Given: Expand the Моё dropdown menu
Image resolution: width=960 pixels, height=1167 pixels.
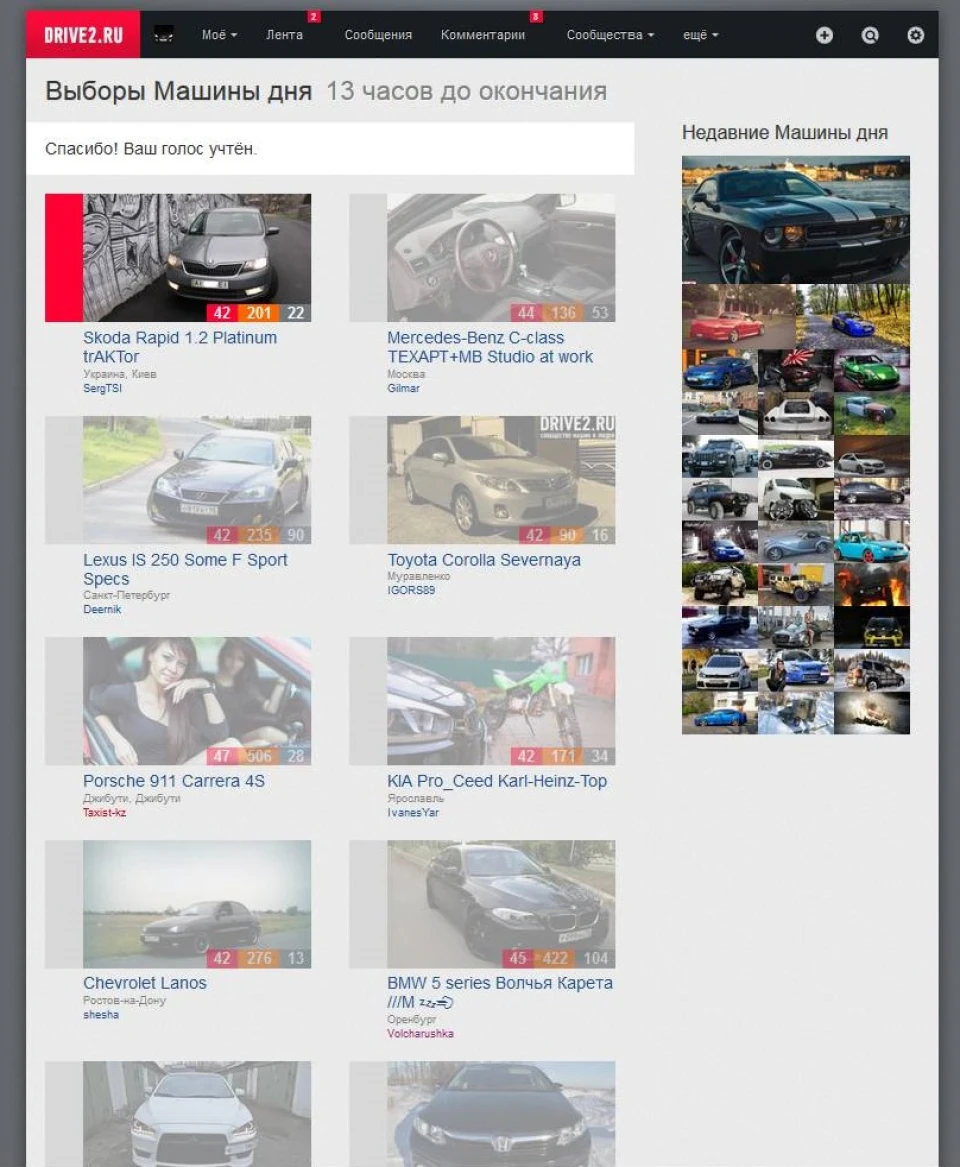Looking at the screenshot, I should 219,35.
